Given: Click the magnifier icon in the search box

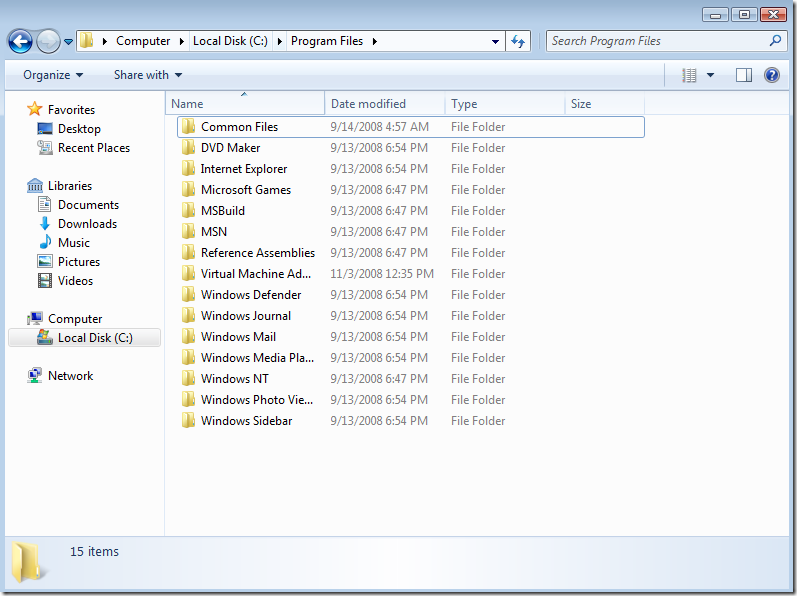Looking at the screenshot, I should click(x=775, y=41).
